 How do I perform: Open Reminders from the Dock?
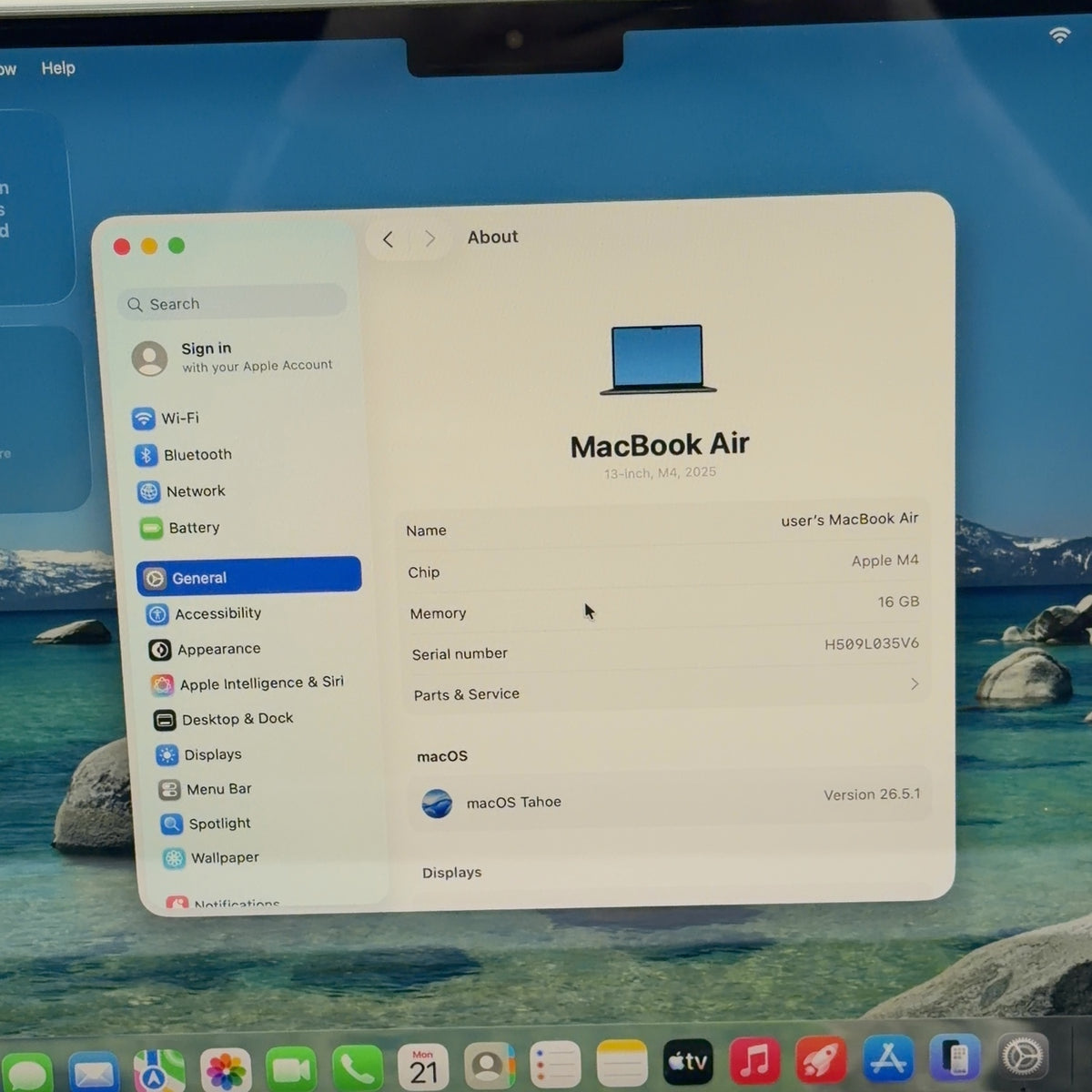pyautogui.click(x=555, y=1064)
